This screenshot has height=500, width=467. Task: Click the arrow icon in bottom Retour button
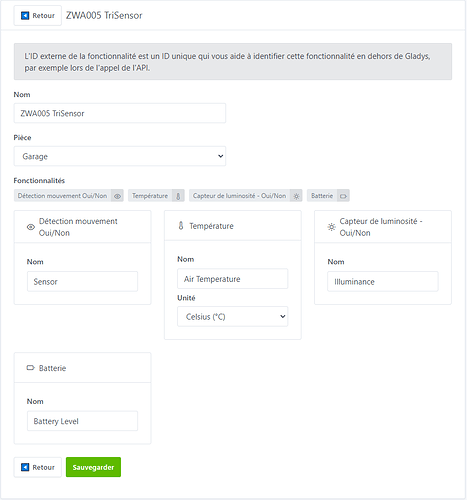click(25, 467)
